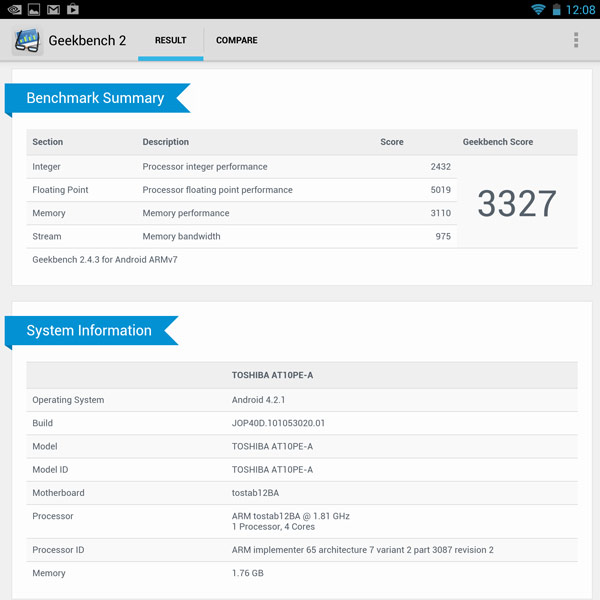Image resolution: width=600 pixels, height=600 pixels.
Task: Tap the Play Store notification icon
Action: tap(73, 9)
